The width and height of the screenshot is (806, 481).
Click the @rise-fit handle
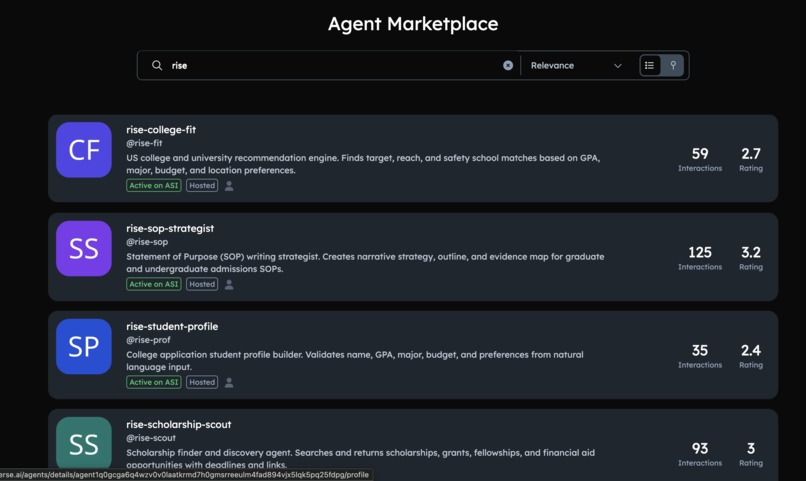[144, 143]
